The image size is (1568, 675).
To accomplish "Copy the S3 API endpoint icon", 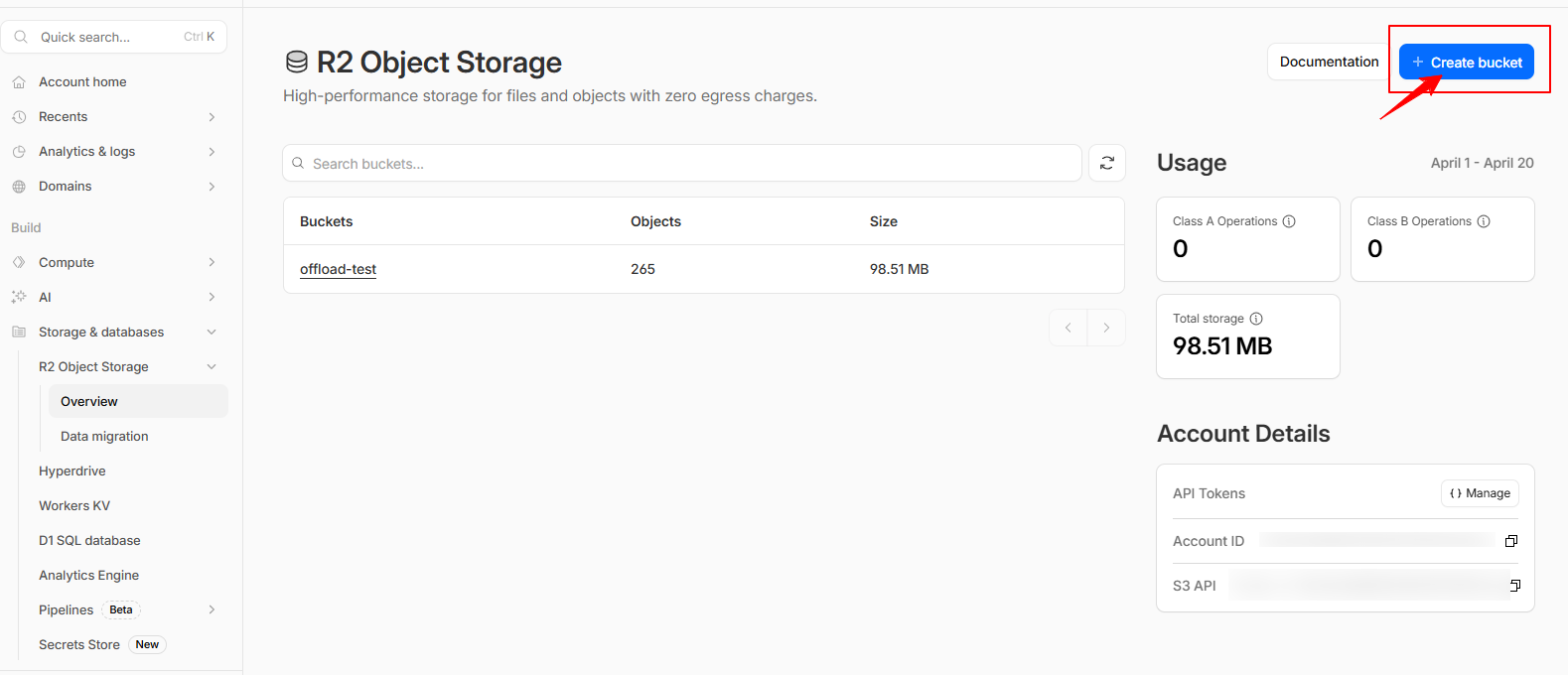I will click(x=1514, y=586).
